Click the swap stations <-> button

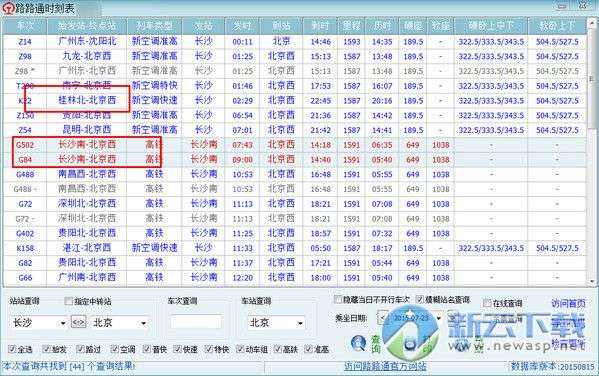78,323
